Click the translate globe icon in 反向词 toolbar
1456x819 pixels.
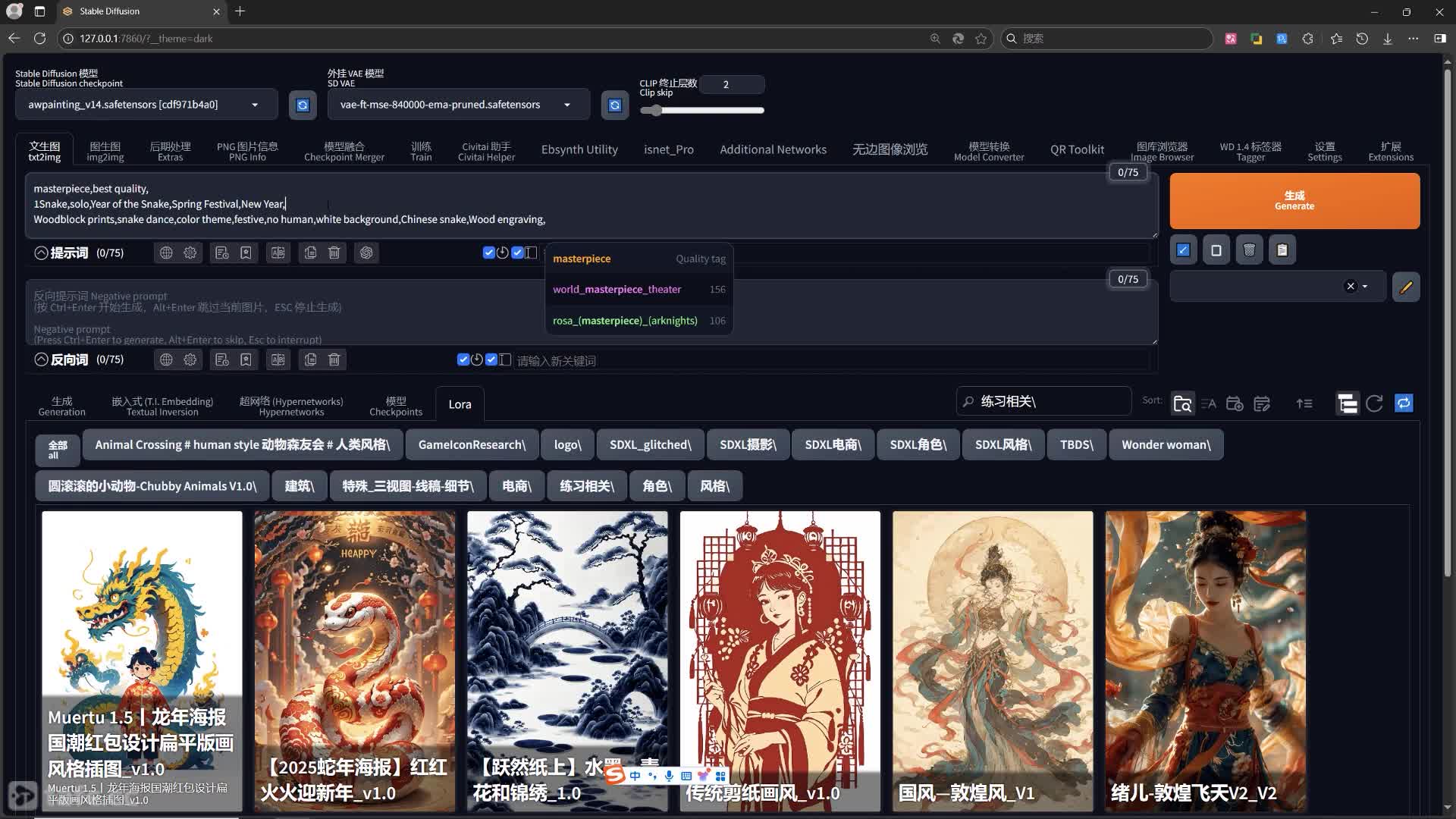tap(166, 359)
